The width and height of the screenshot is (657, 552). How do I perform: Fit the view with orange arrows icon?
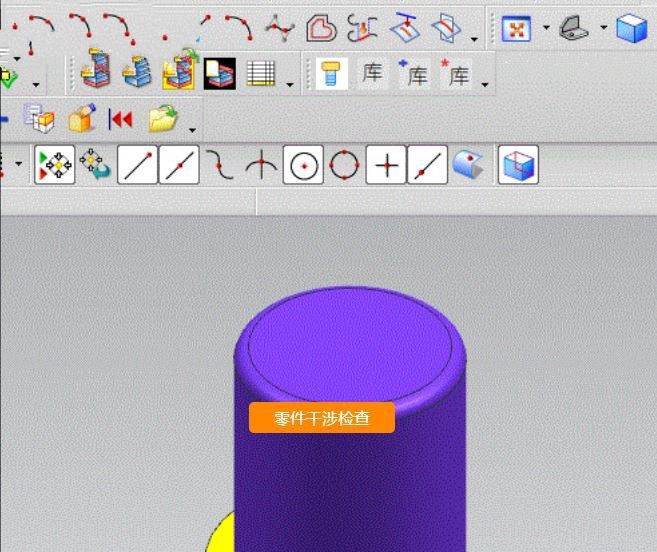[x=517, y=29]
